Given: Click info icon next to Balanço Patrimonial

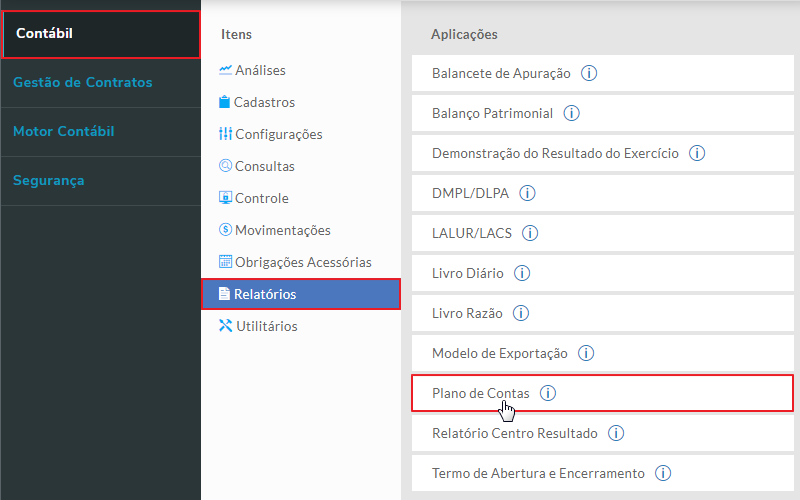Looking at the screenshot, I should (572, 113).
